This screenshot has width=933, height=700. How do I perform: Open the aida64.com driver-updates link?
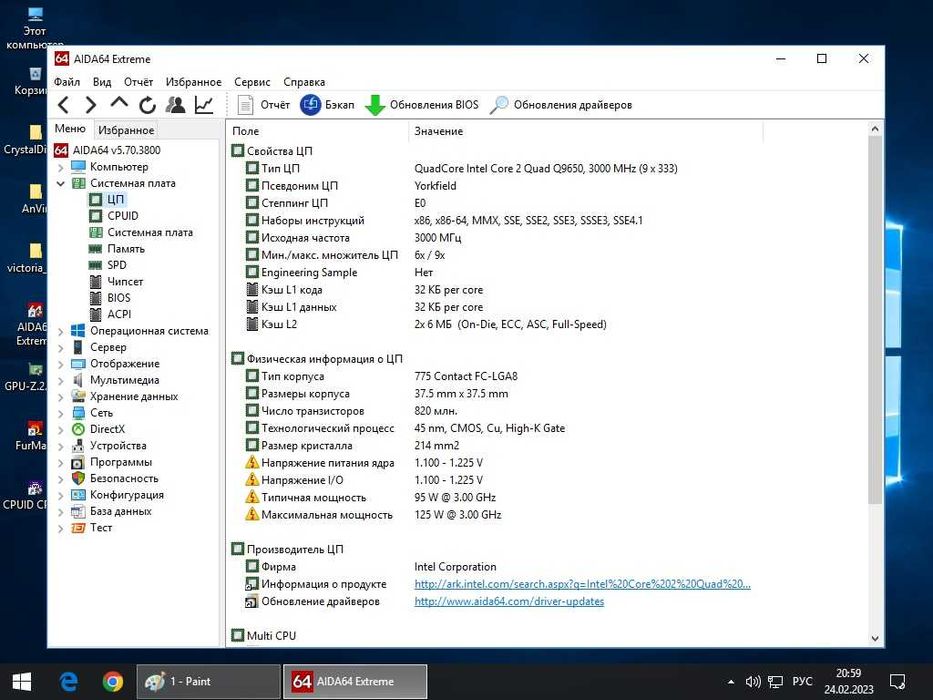point(509,602)
